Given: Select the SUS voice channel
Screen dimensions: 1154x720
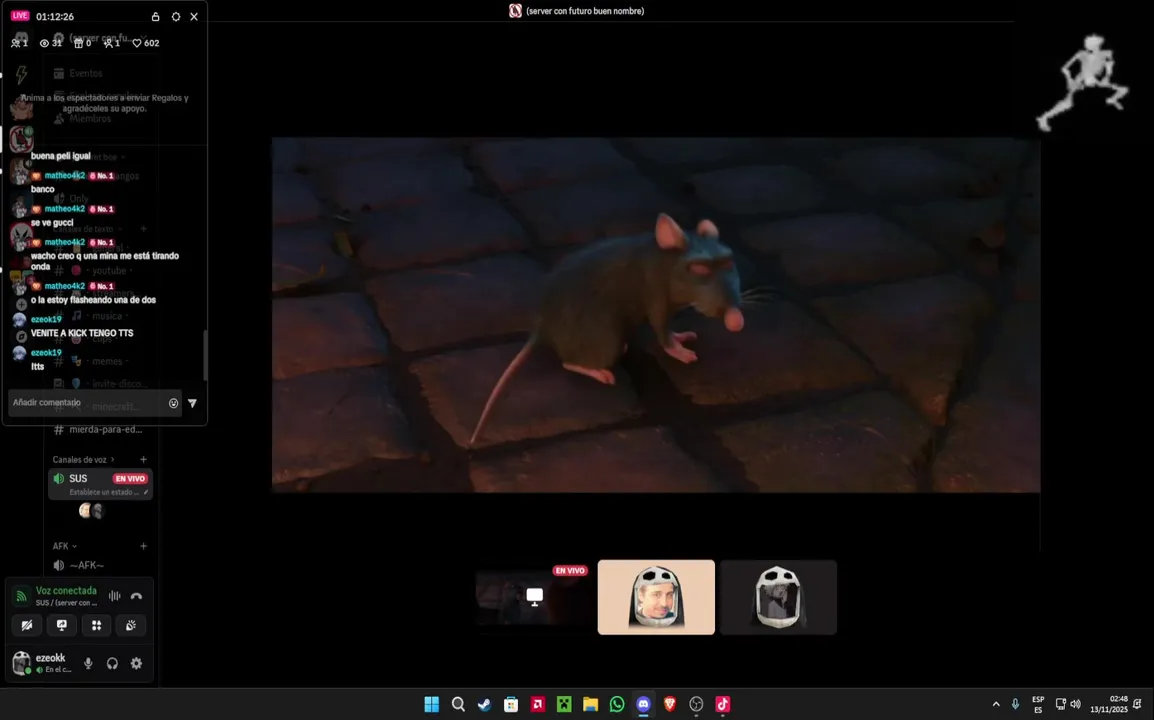Looking at the screenshot, I should (100, 484).
